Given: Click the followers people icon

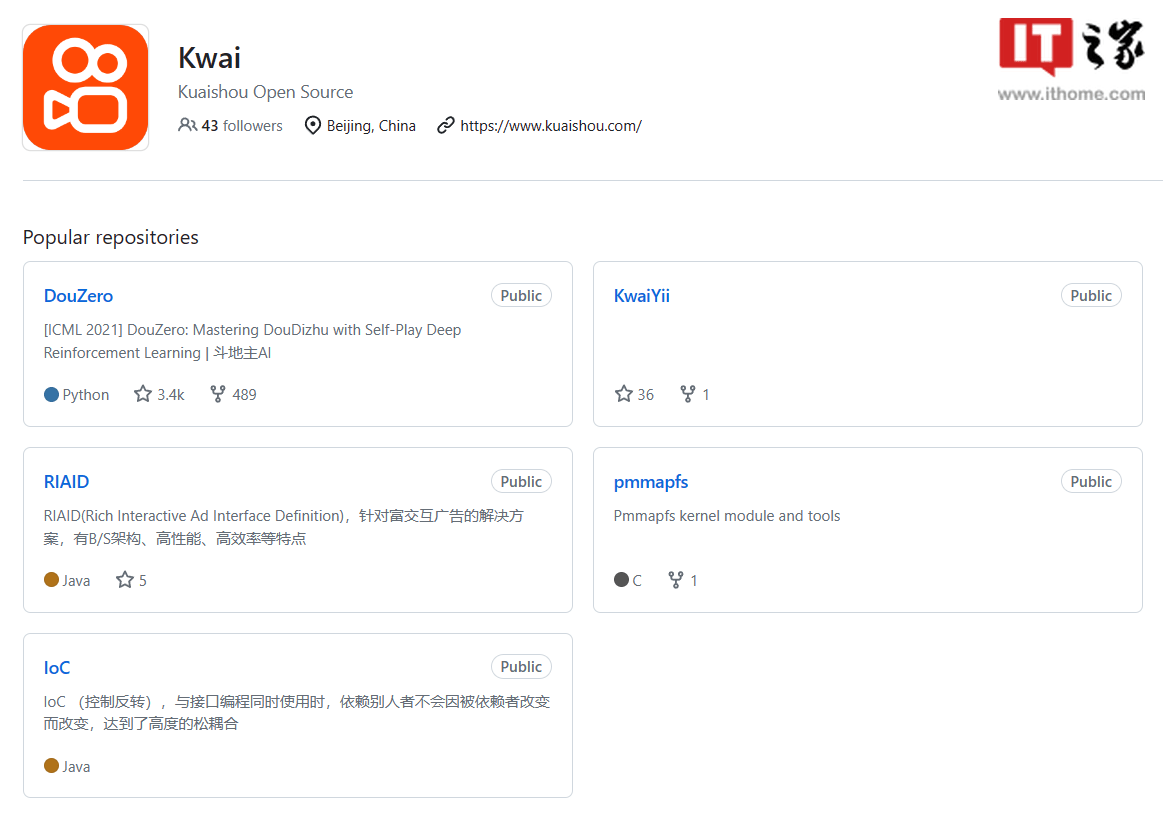Looking at the screenshot, I should pyautogui.click(x=187, y=125).
